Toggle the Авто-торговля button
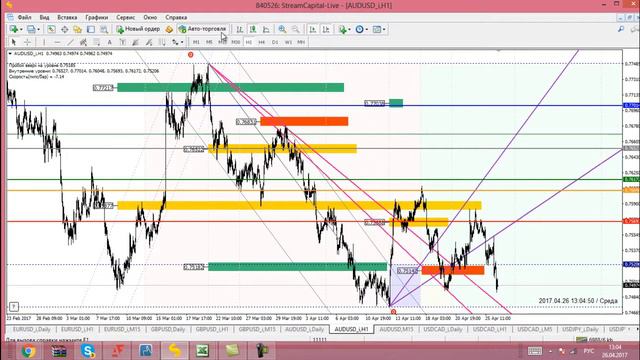 point(202,29)
